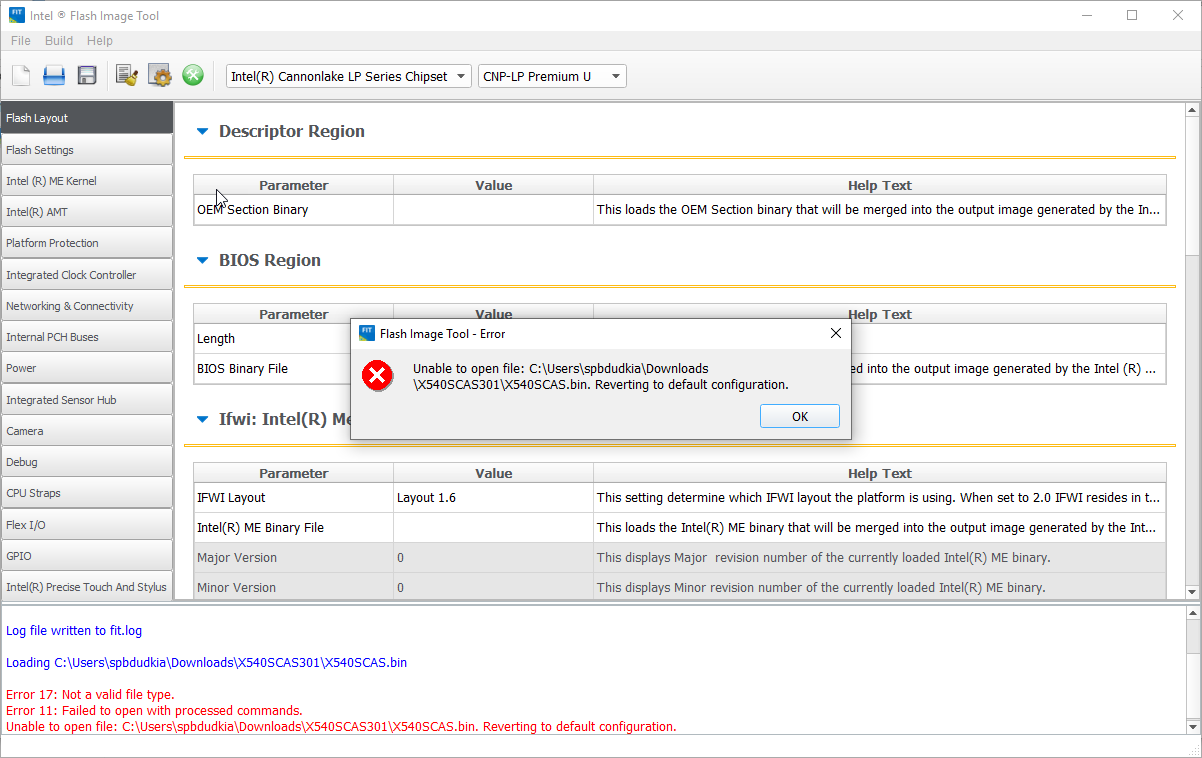This screenshot has width=1202, height=758.
Task: Click the IFWI Layout parameter name
Action: coord(231,497)
